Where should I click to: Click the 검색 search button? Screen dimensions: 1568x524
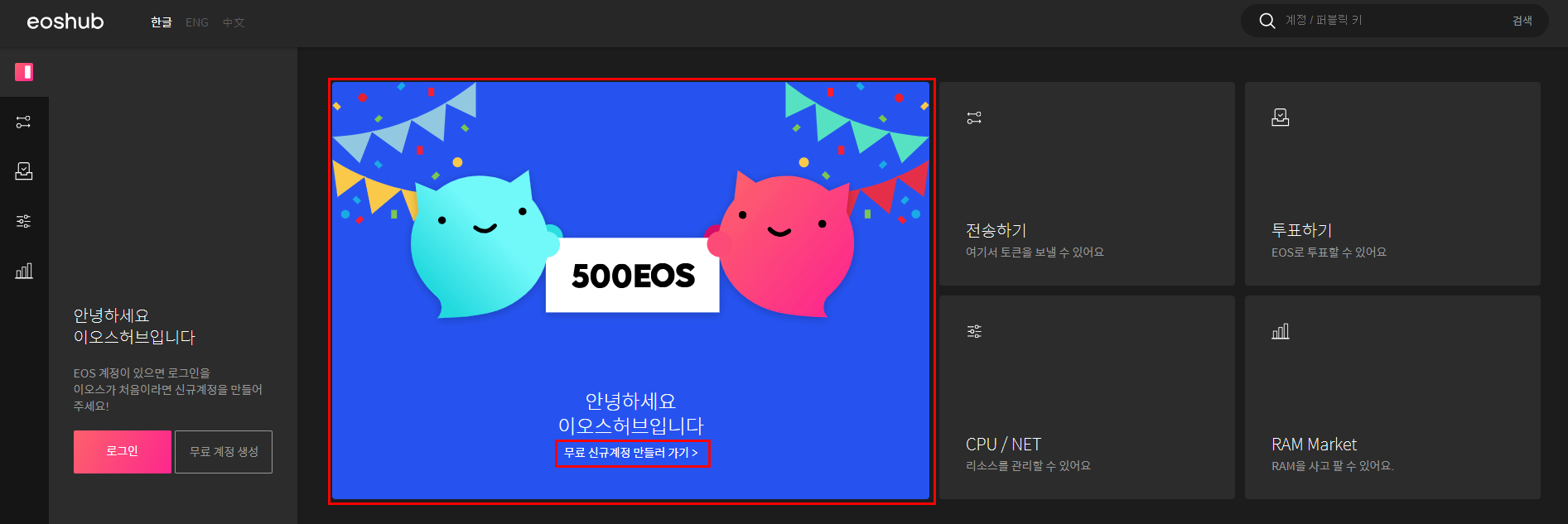[1522, 21]
